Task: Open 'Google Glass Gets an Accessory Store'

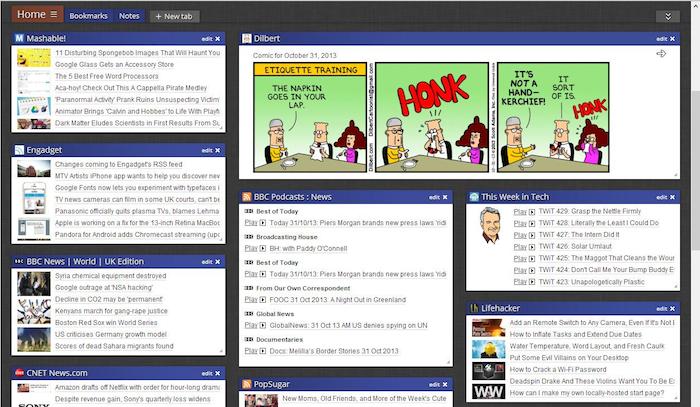Action: click(x=114, y=65)
